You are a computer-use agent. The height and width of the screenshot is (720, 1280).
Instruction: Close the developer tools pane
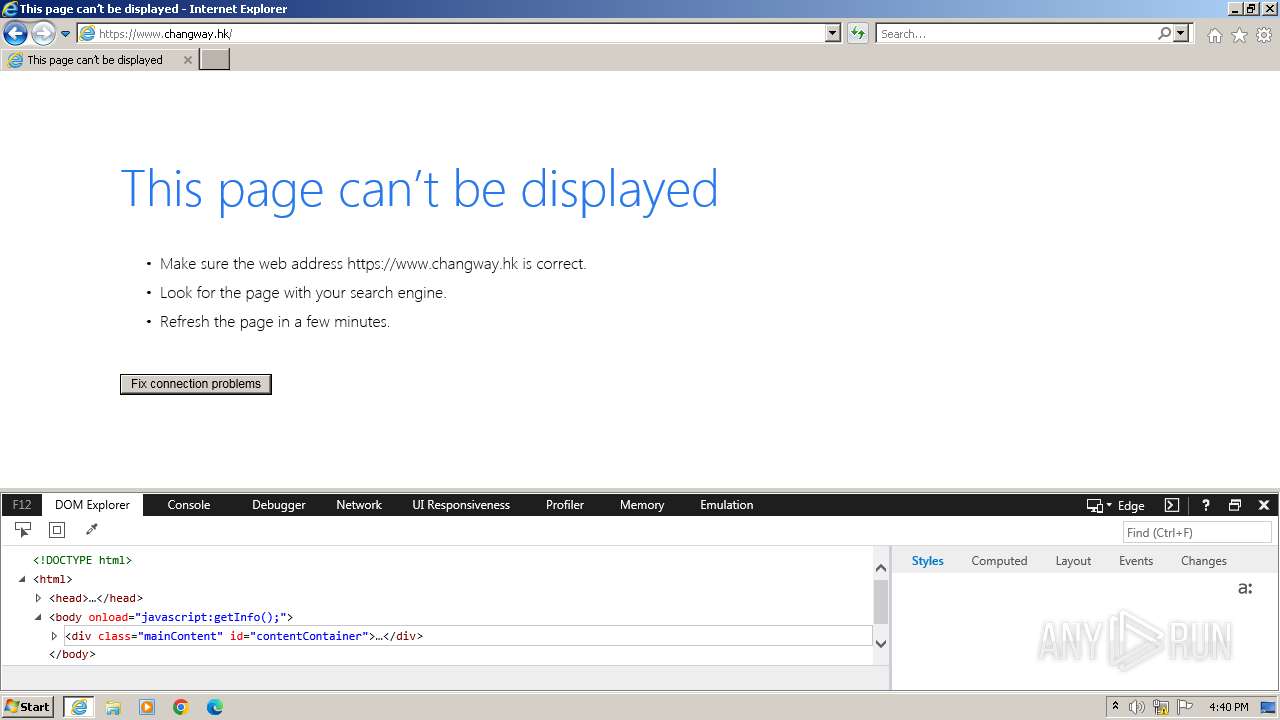(1264, 505)
